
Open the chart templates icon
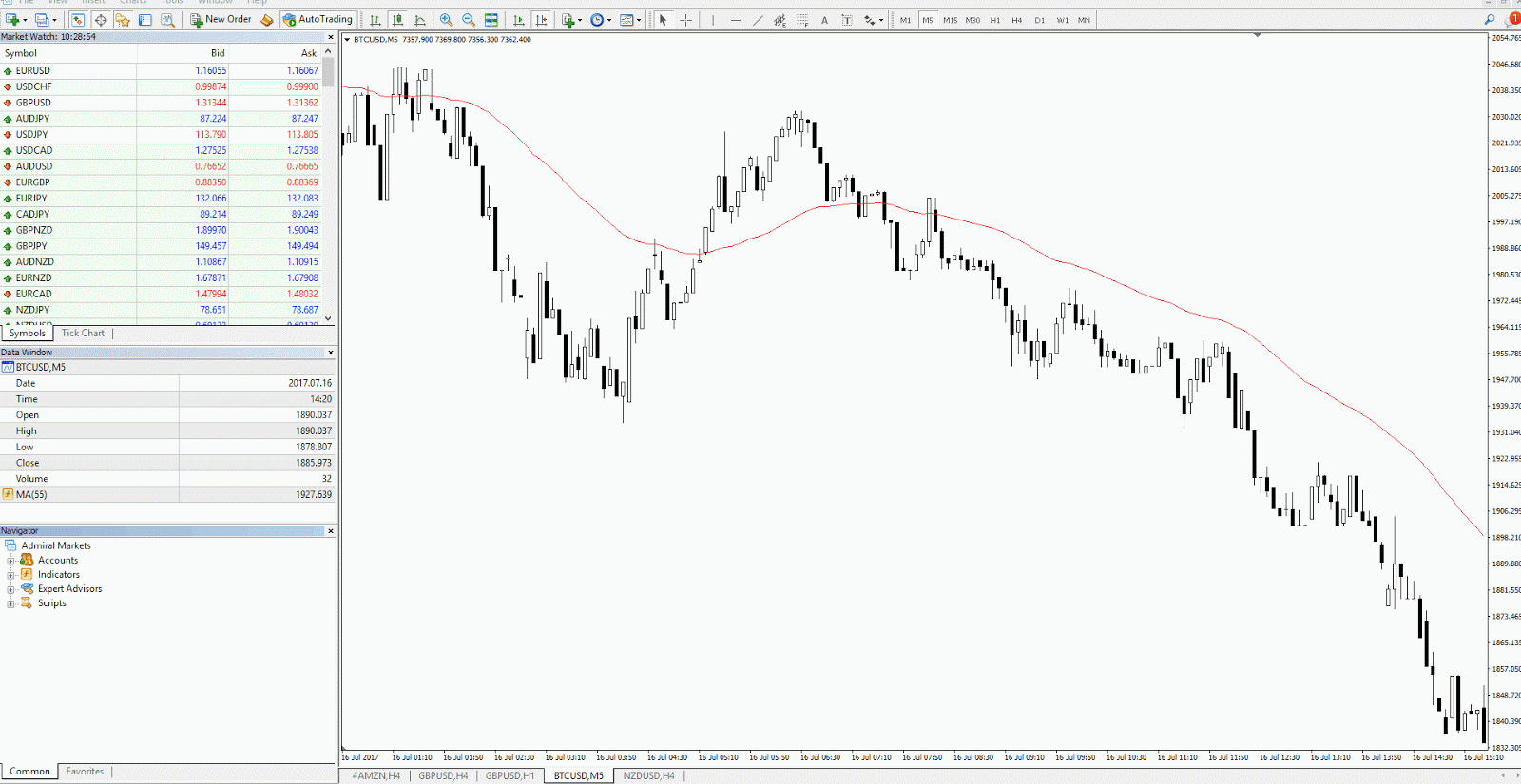[626, 19]
